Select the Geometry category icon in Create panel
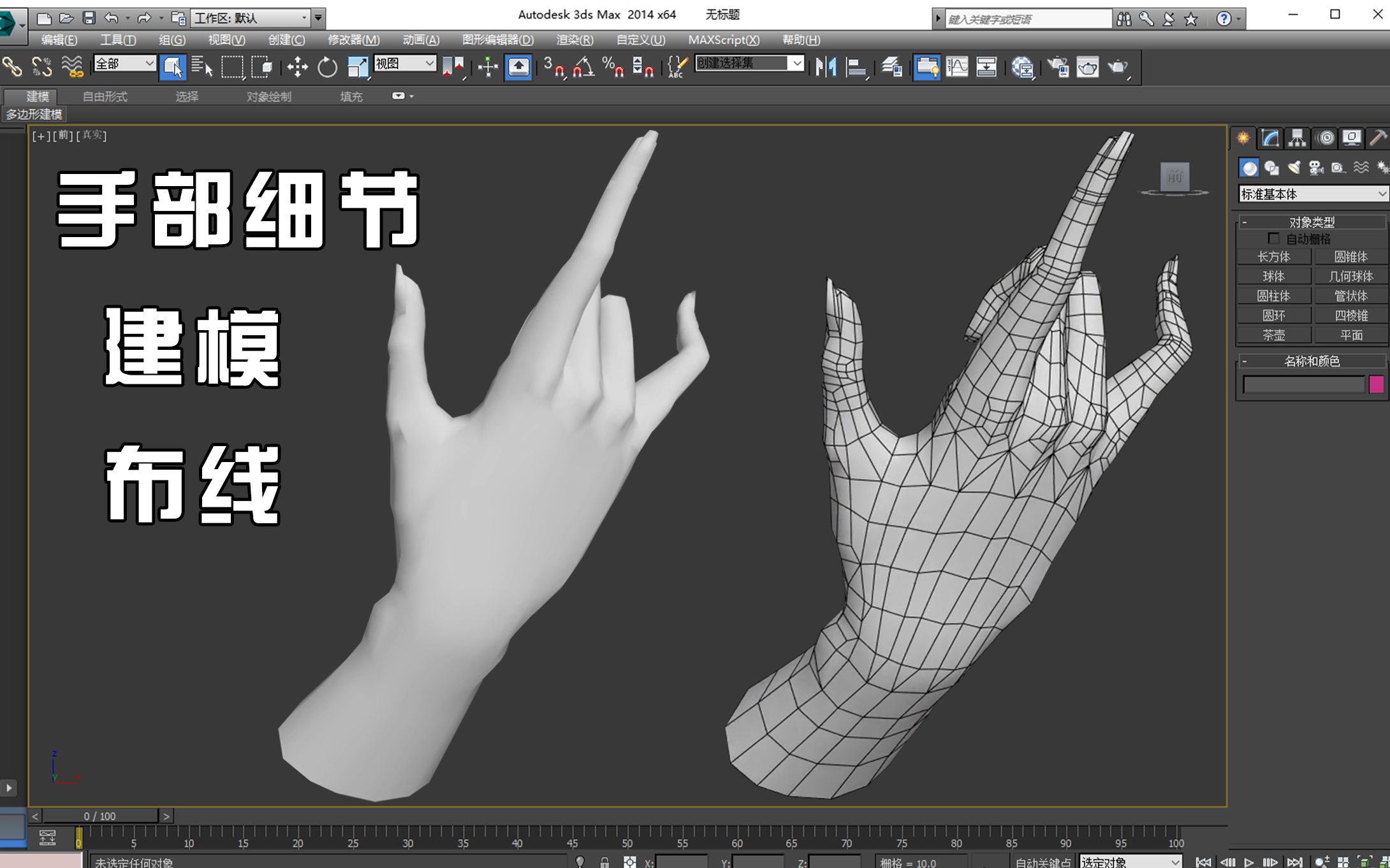 coord(1248,168)
